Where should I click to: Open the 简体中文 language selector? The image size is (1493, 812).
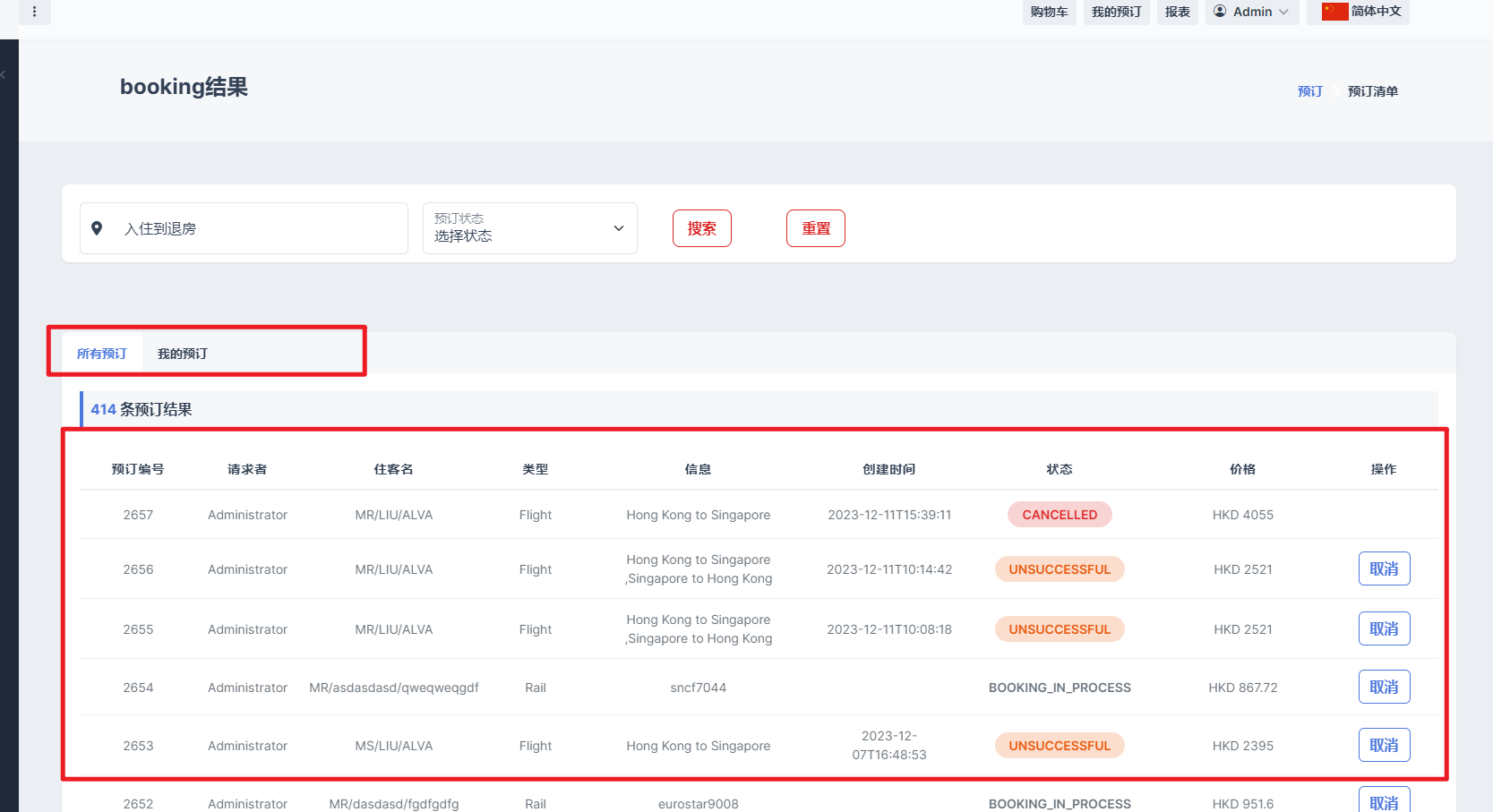[x=1375, y=12]
